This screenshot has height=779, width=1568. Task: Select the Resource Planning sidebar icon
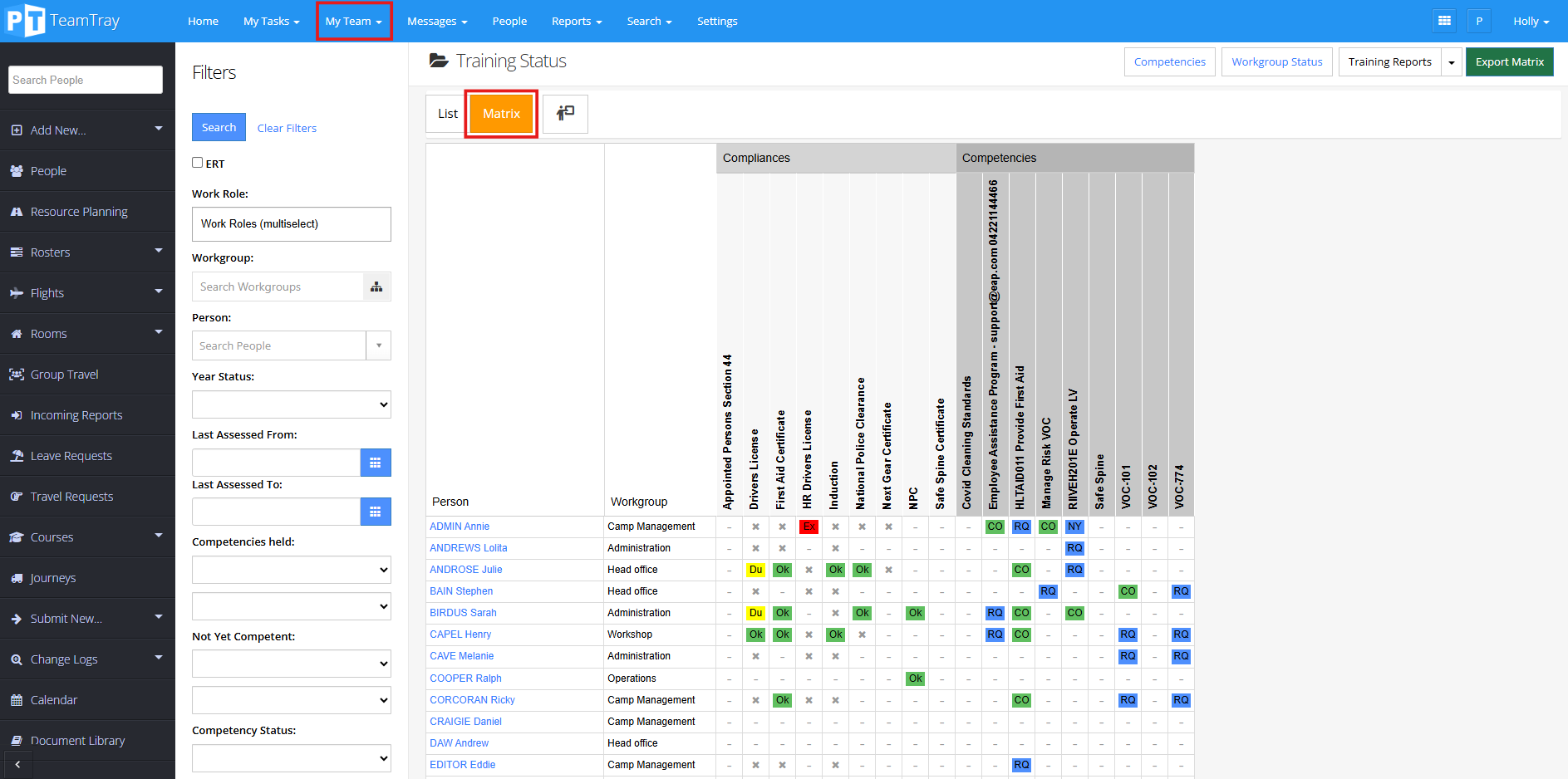click(17, 211)
